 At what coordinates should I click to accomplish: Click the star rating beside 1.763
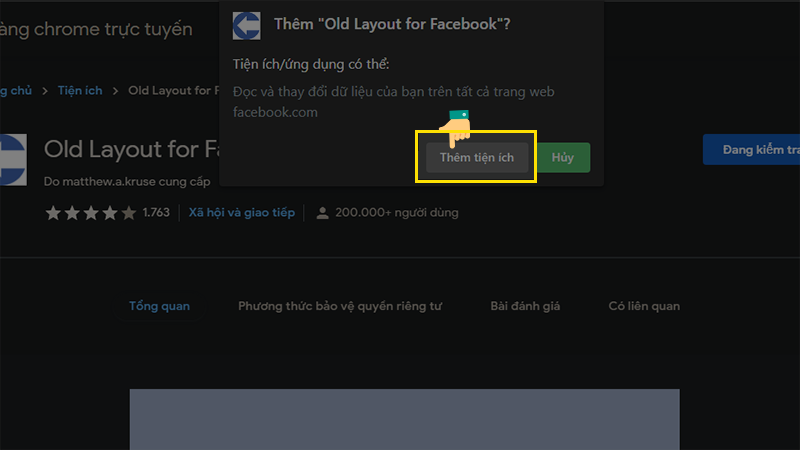tap(91, 213)
